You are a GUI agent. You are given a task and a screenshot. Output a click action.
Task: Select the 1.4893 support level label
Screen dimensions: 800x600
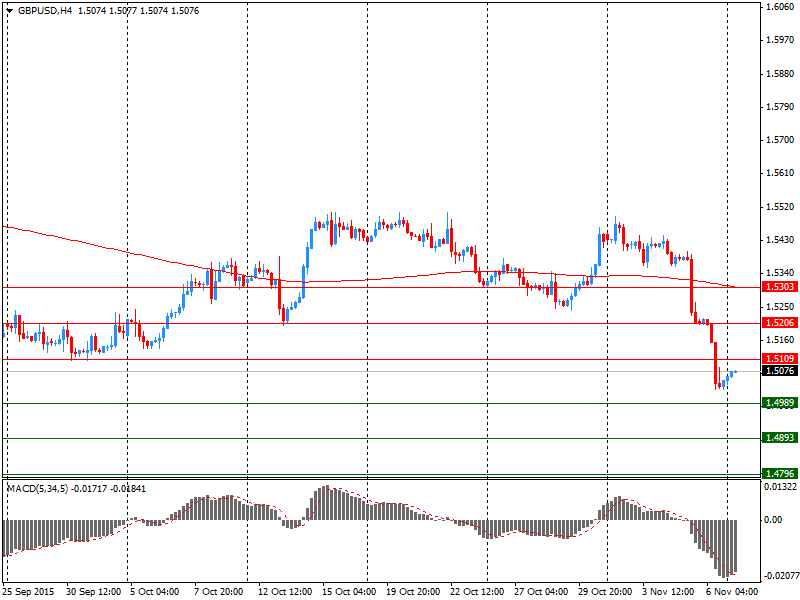point(779,438)
